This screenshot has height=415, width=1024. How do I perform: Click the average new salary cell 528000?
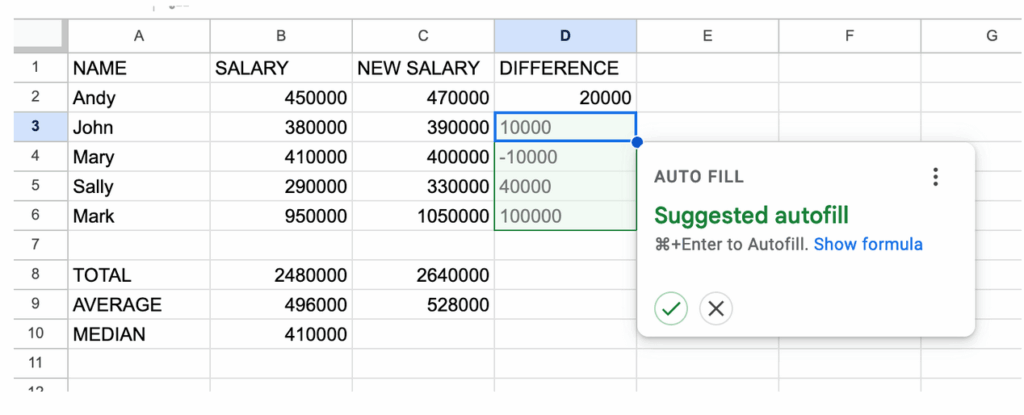423,305
